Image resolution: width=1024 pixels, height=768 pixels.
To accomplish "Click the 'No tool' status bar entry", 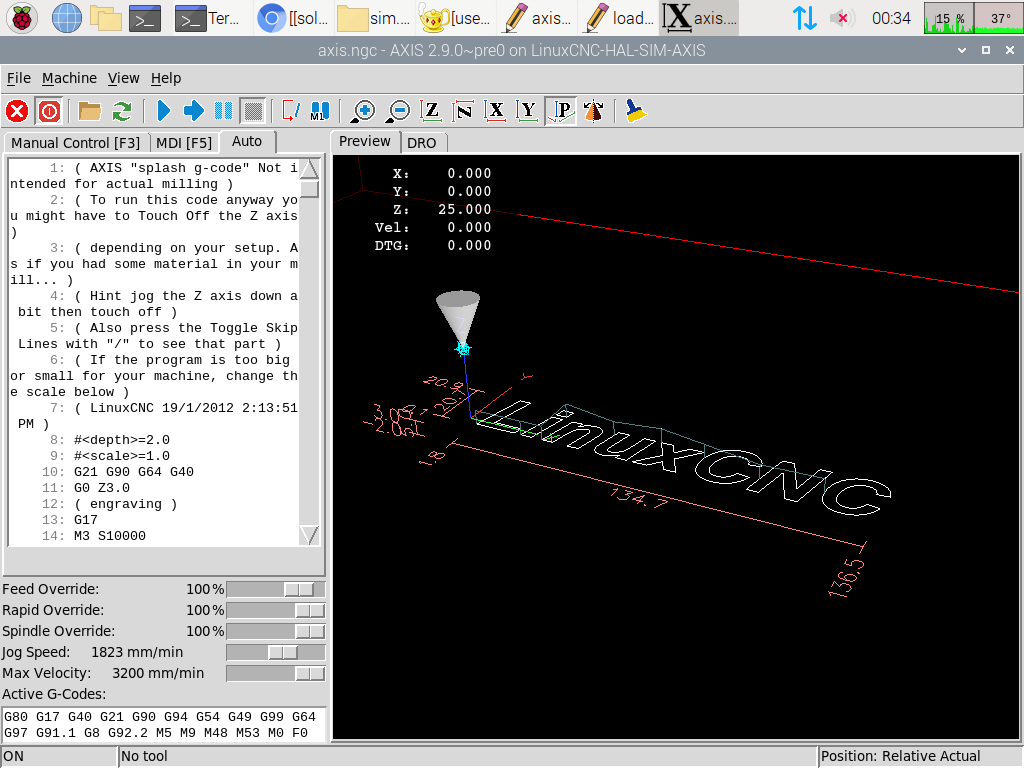I will (468, 756).
